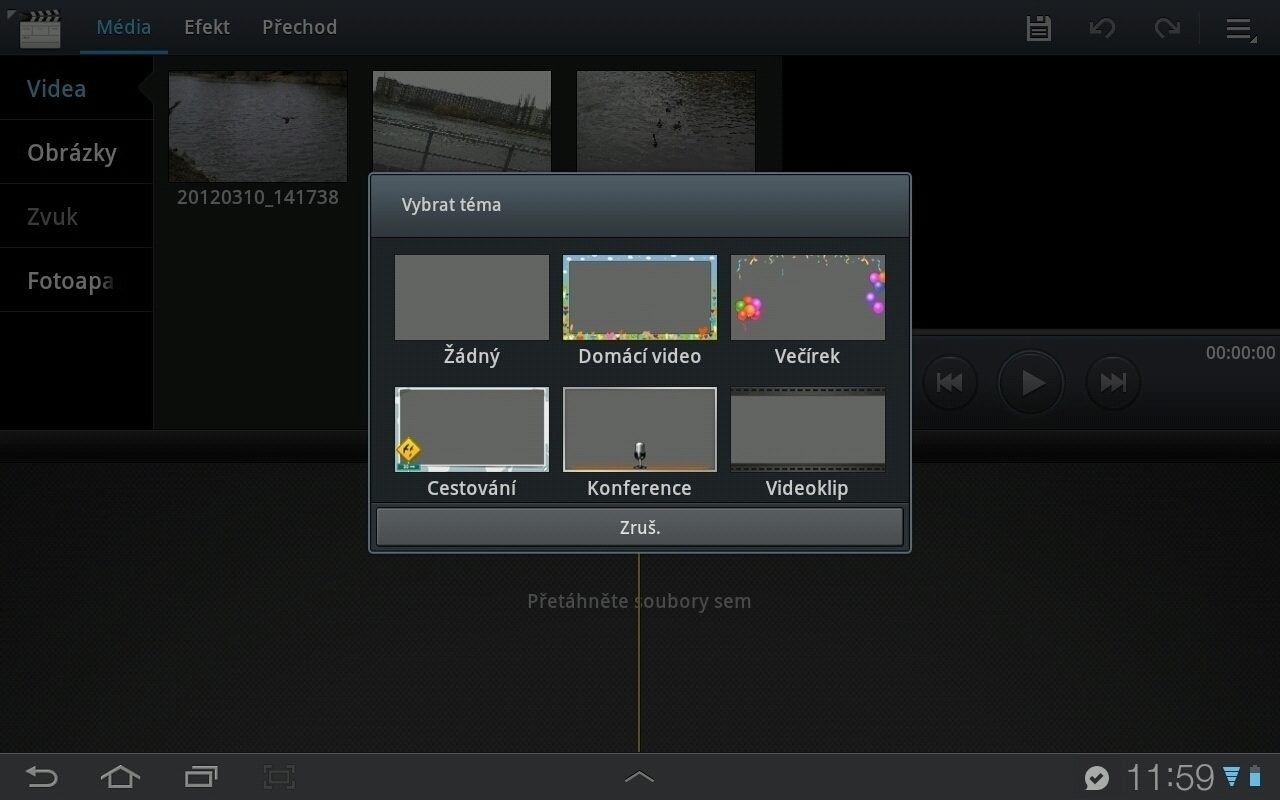Click the save floppy disk icon
Screen dimensions: 1280x800
[x=1039, y=28]
